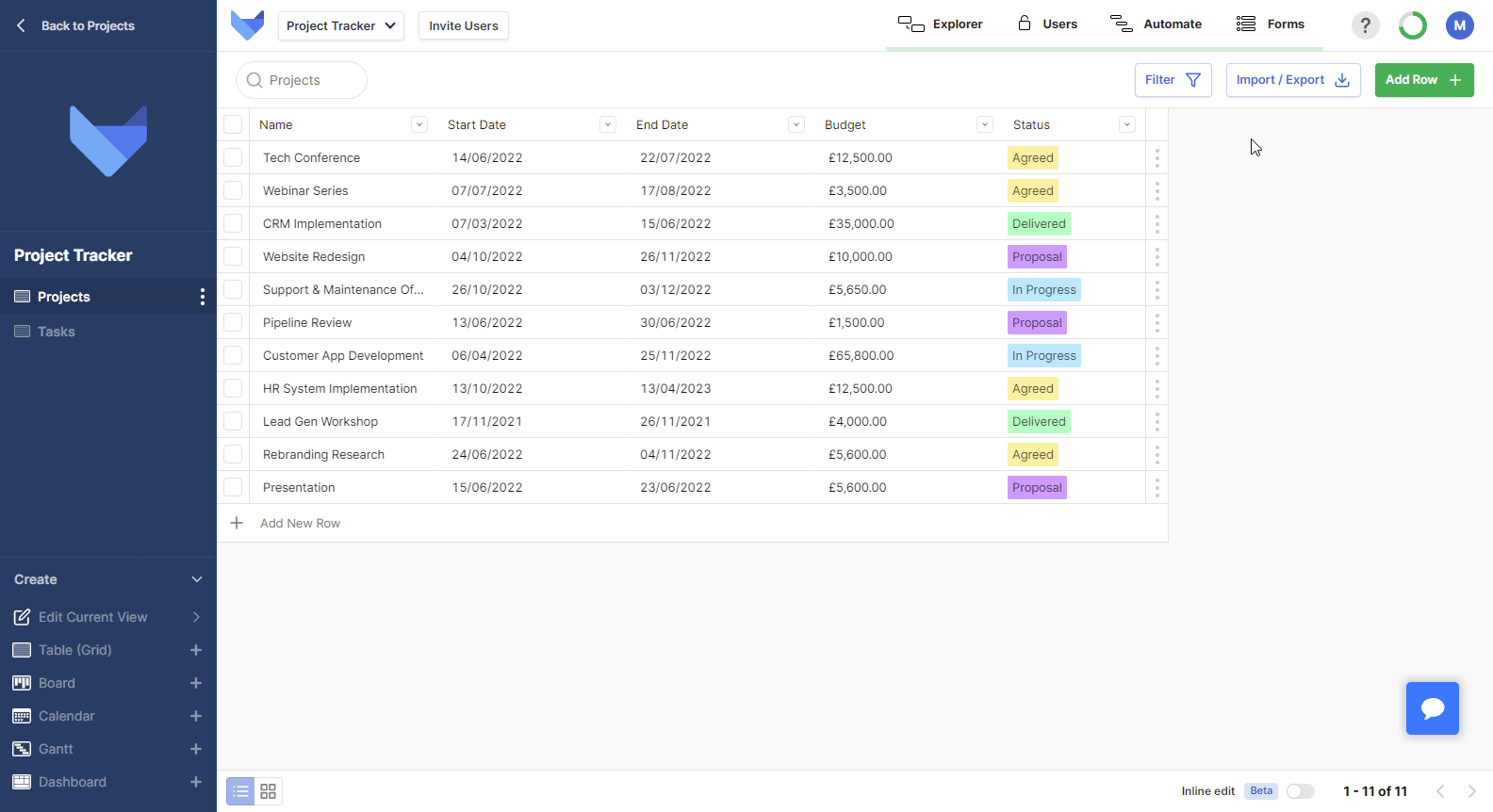
Task: Open row options for Presentation row
Action: 1157,487
